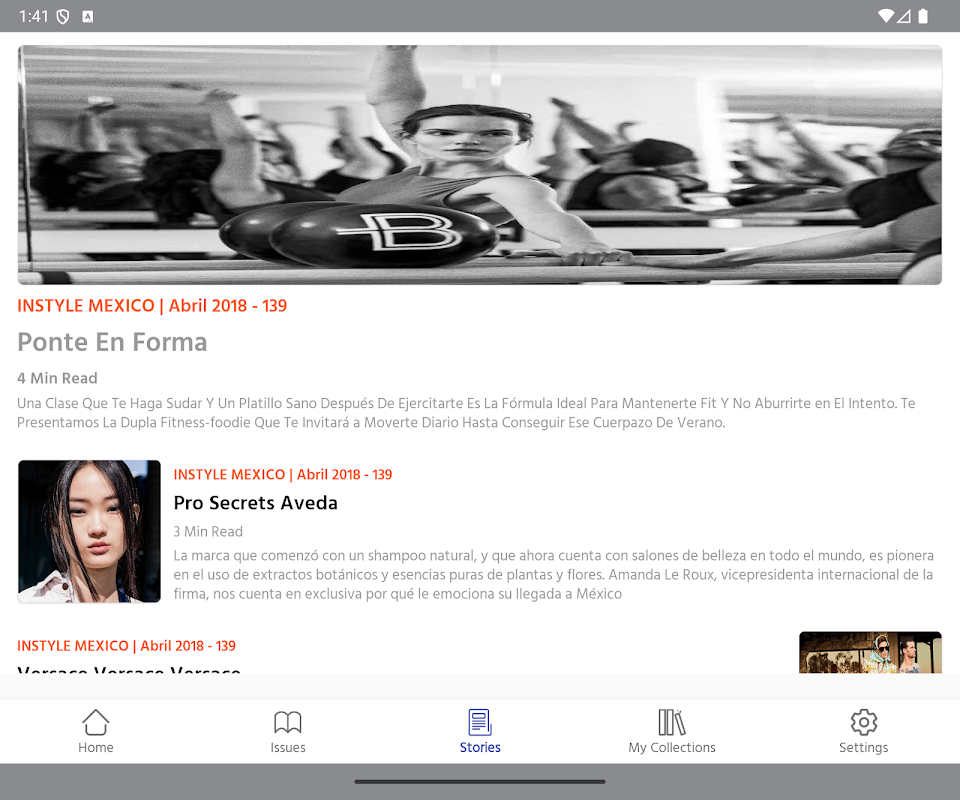The image size is (960, 800).
Task: Open the Versace story thumbnail
Action: [x=870, y=652]
